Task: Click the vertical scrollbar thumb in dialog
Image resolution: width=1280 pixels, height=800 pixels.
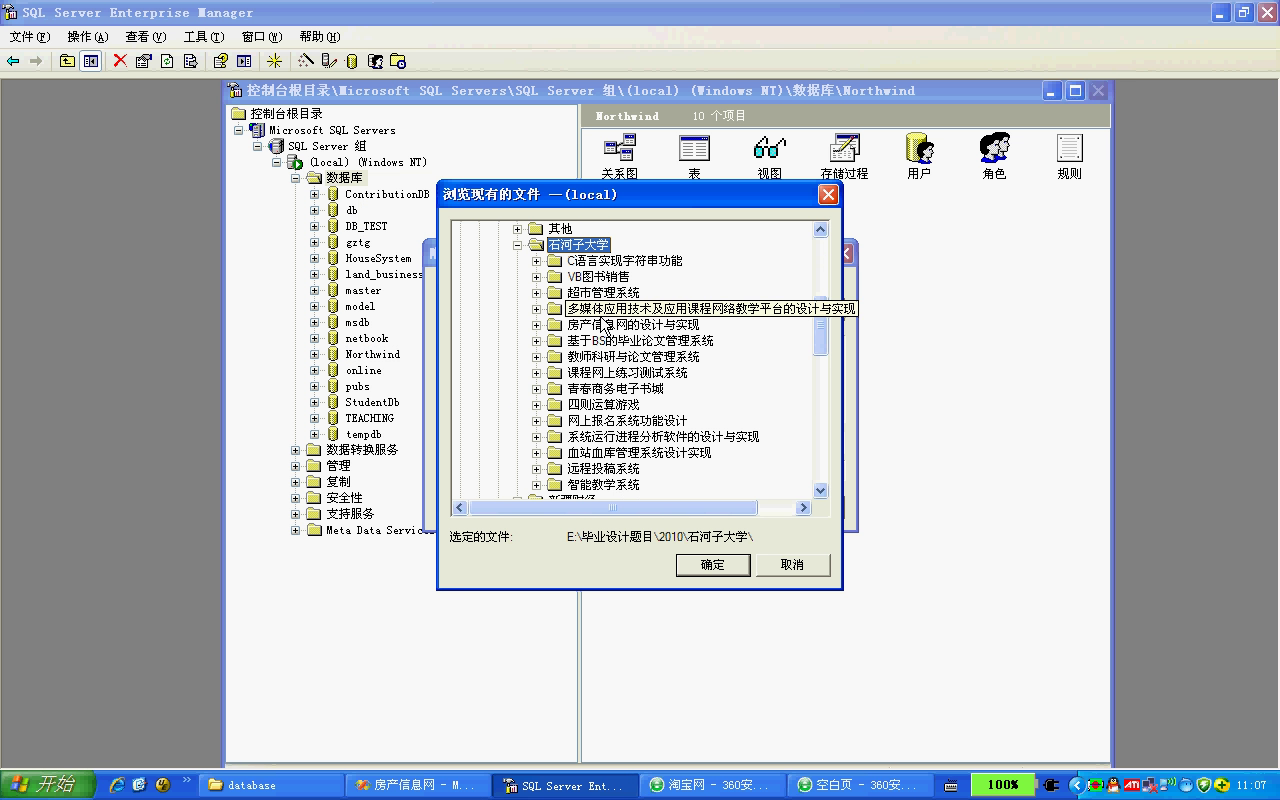Action: tap(821, 326)
